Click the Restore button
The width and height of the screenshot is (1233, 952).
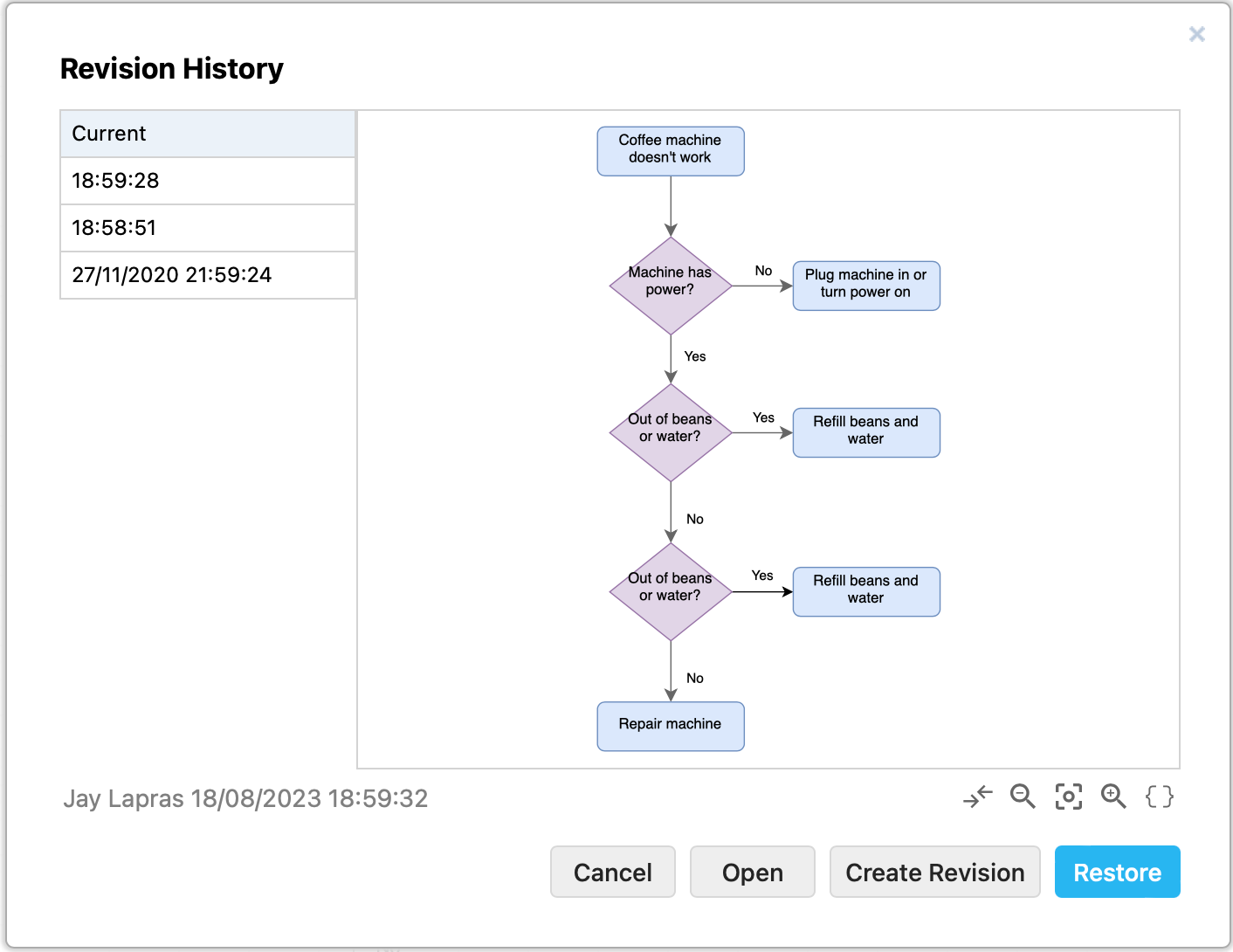(x=1117, y=872)
